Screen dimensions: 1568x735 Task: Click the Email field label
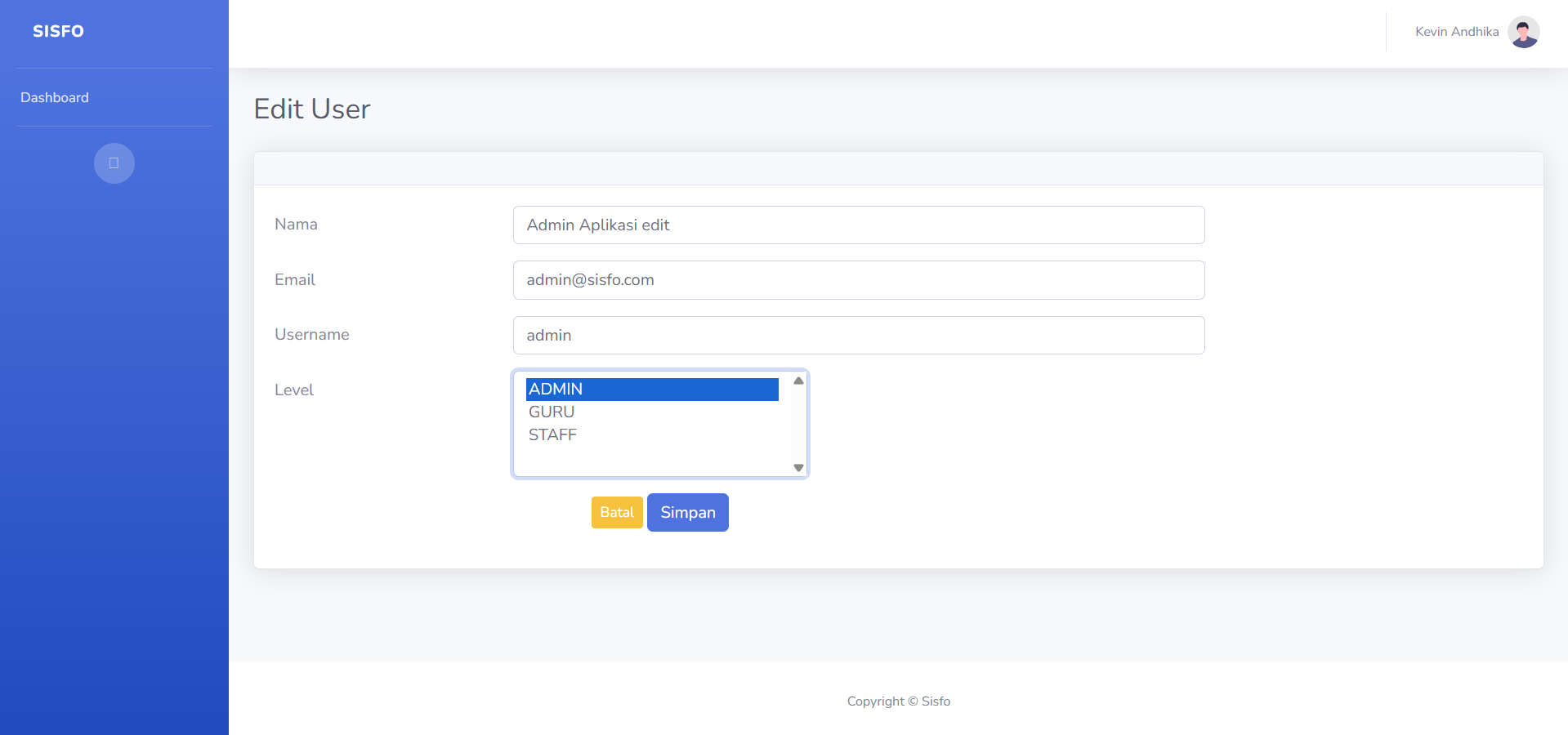295,280
